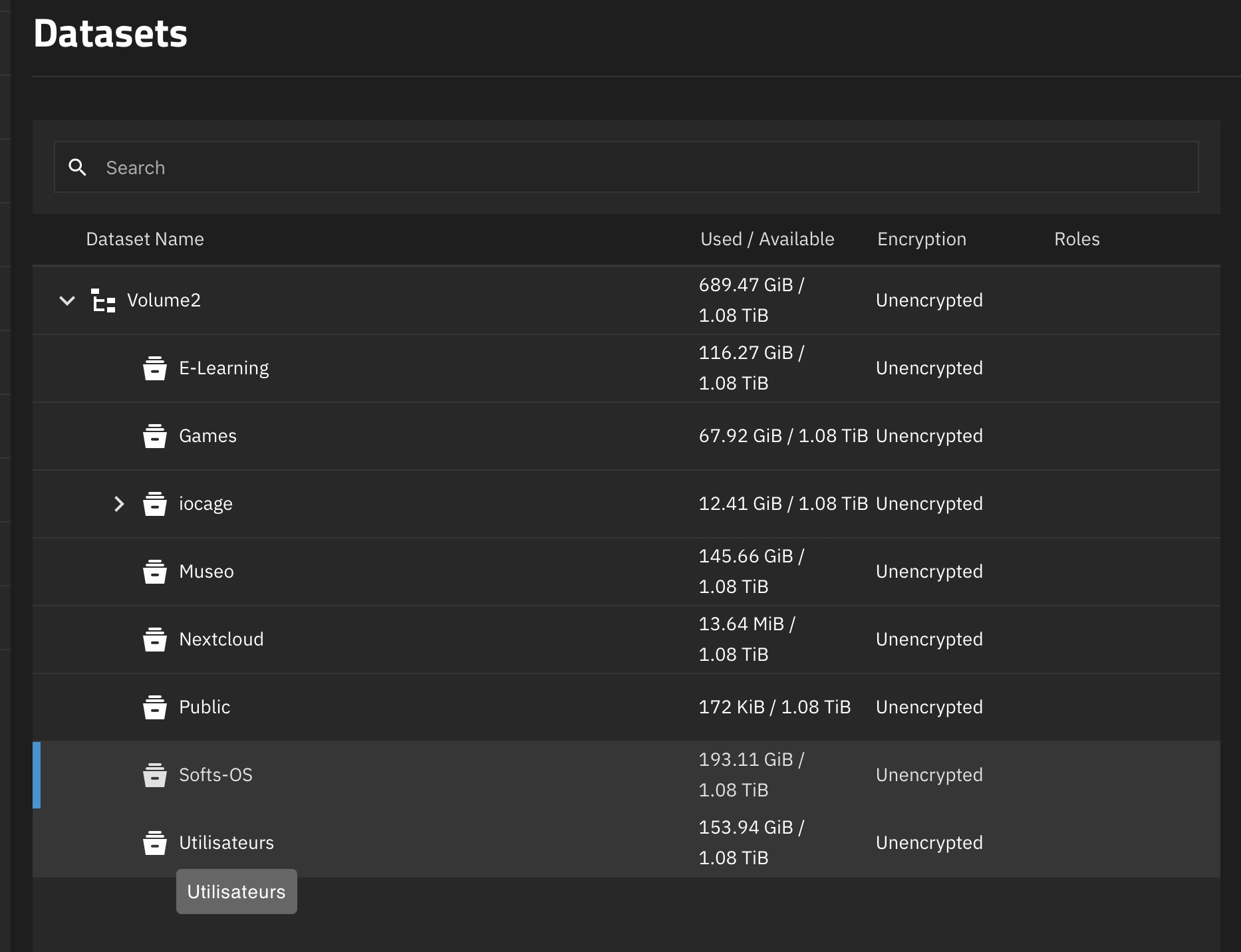Open the Nextcloud dataset entry
Screen dimensions: 1241x952
tap(221, 640)
